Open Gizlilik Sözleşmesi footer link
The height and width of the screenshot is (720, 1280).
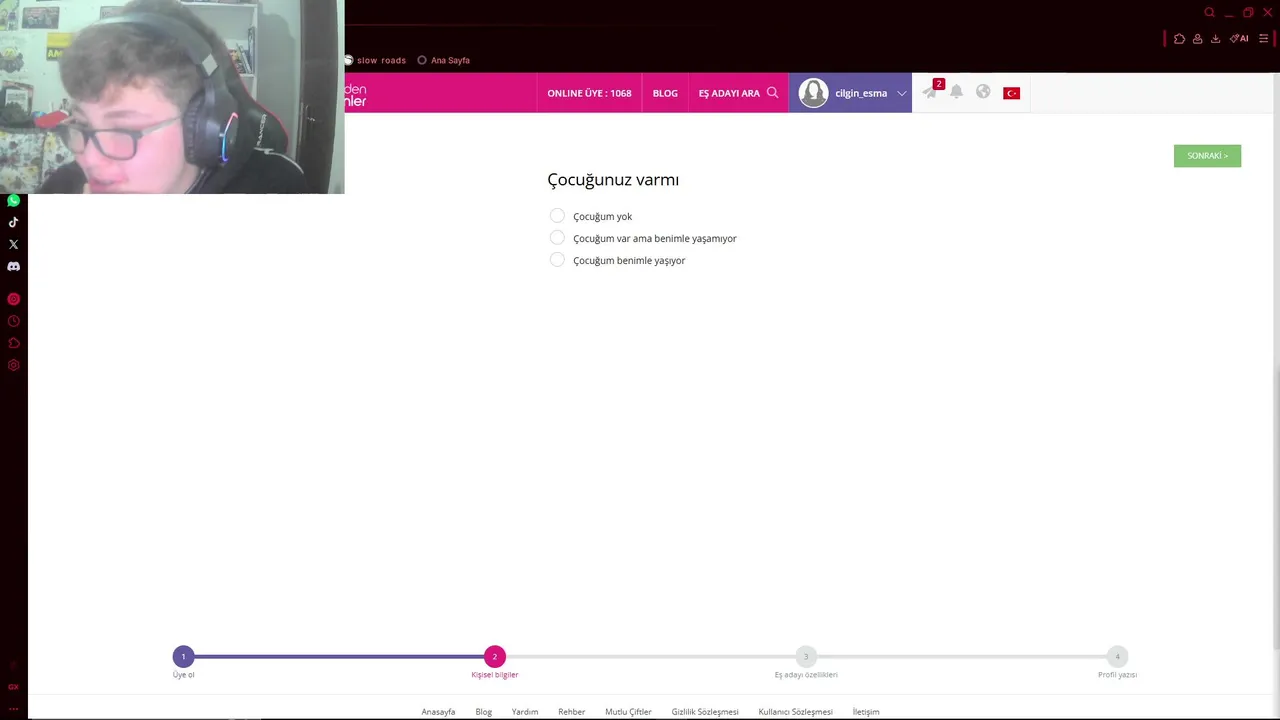click(705, 712)
